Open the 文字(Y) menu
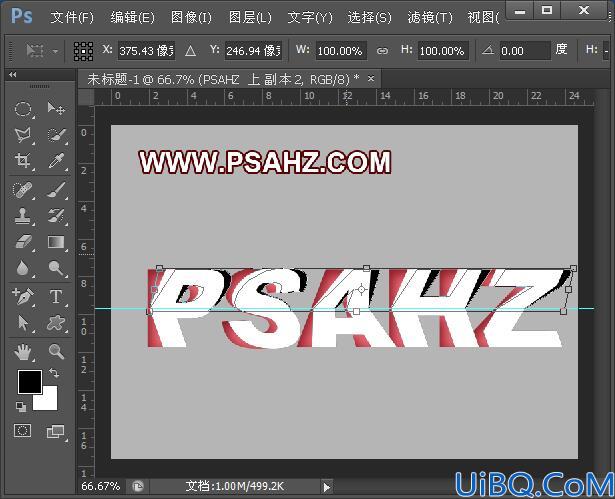Image resolution: width=615 pixels, height=499 pixels. pyautogui.click(x=310, y=17)
